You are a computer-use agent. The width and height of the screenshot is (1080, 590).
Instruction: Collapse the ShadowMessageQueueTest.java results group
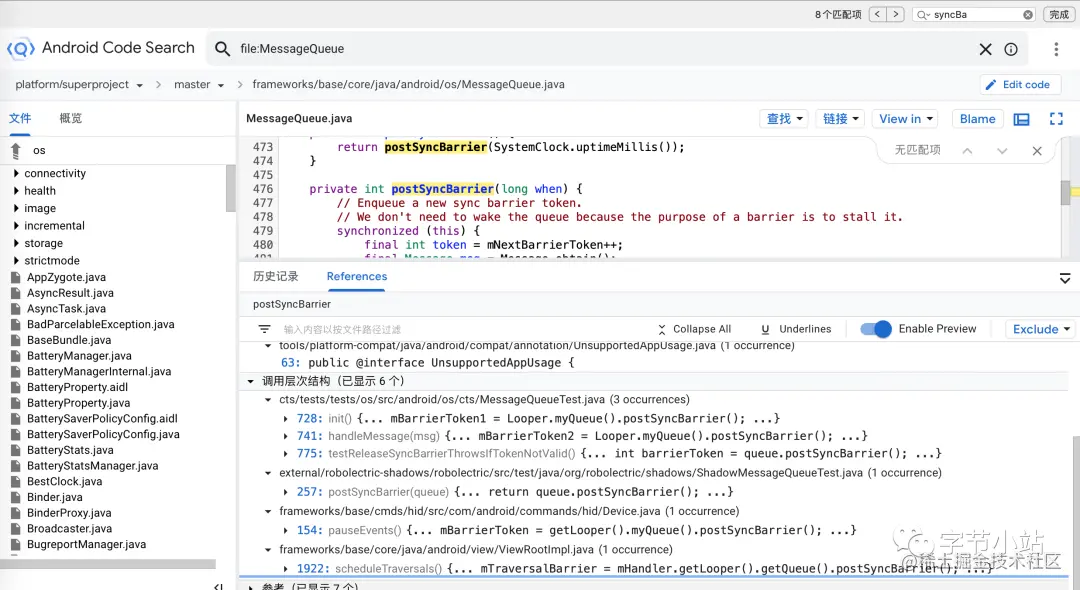click(x=268, y=473)
